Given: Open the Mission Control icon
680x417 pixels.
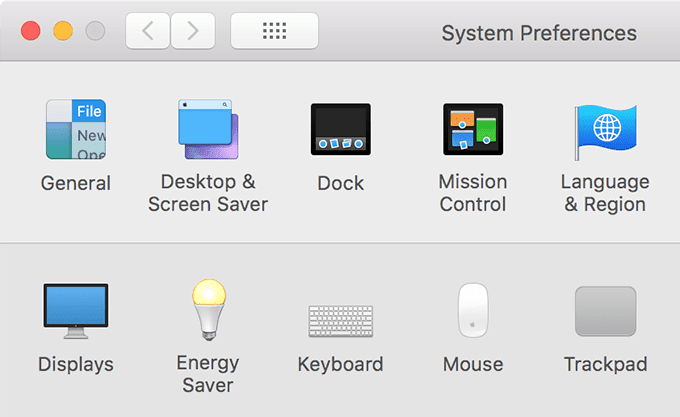Looking at the screenshot, I should tap(473, 130).
